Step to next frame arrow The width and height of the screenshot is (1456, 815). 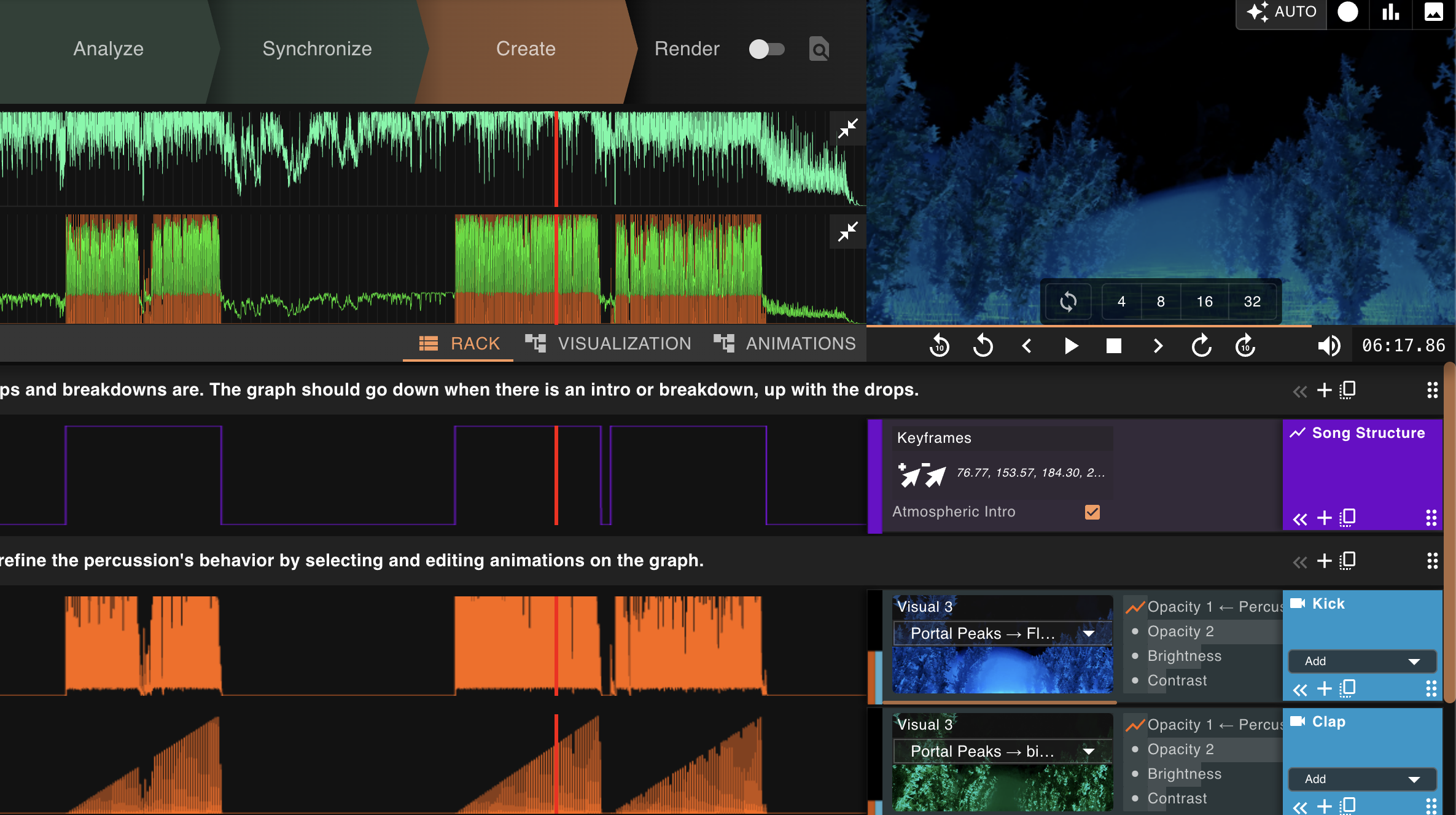click(1158, 346)
